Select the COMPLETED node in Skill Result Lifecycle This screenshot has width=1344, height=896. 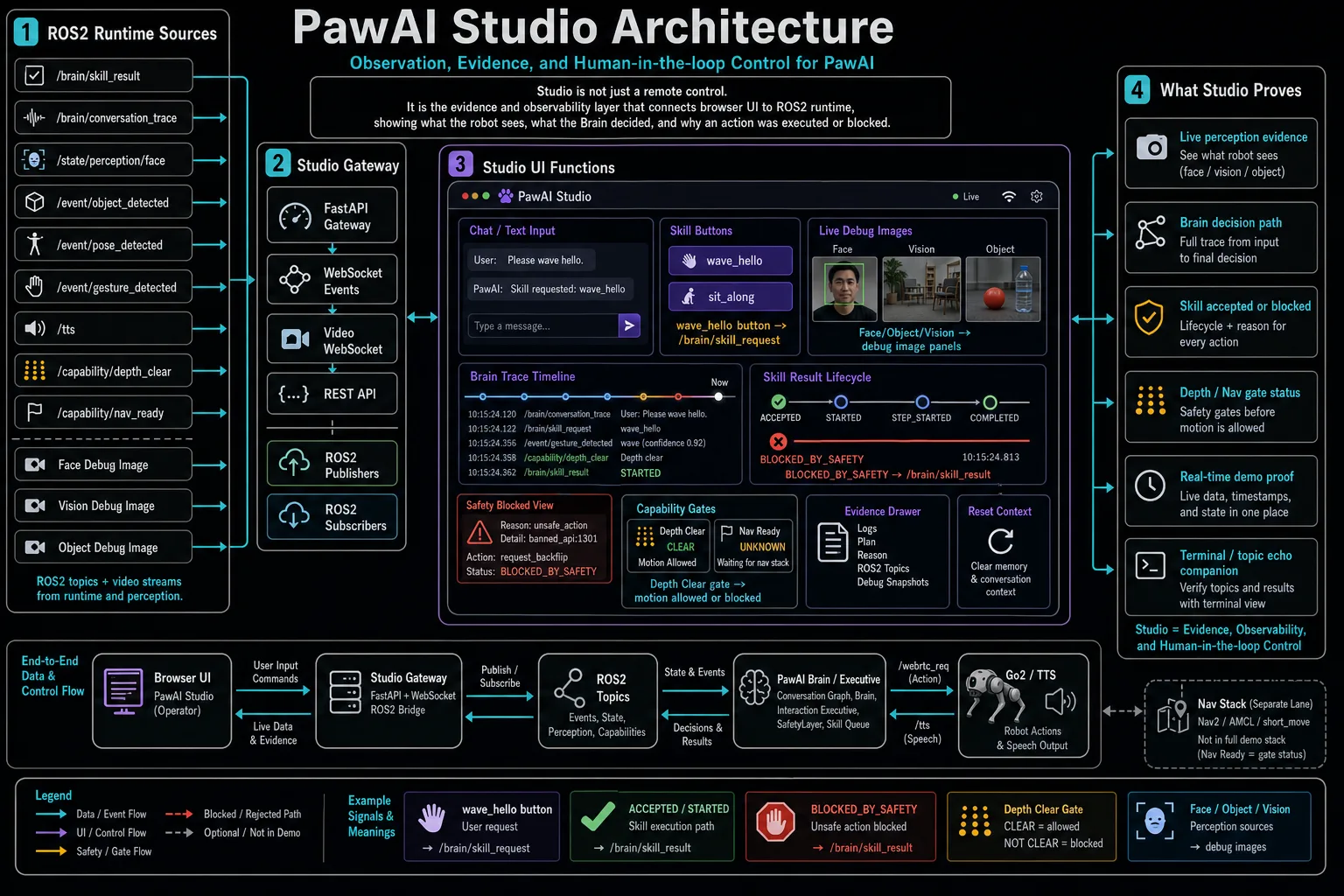[x=990, y=402]
